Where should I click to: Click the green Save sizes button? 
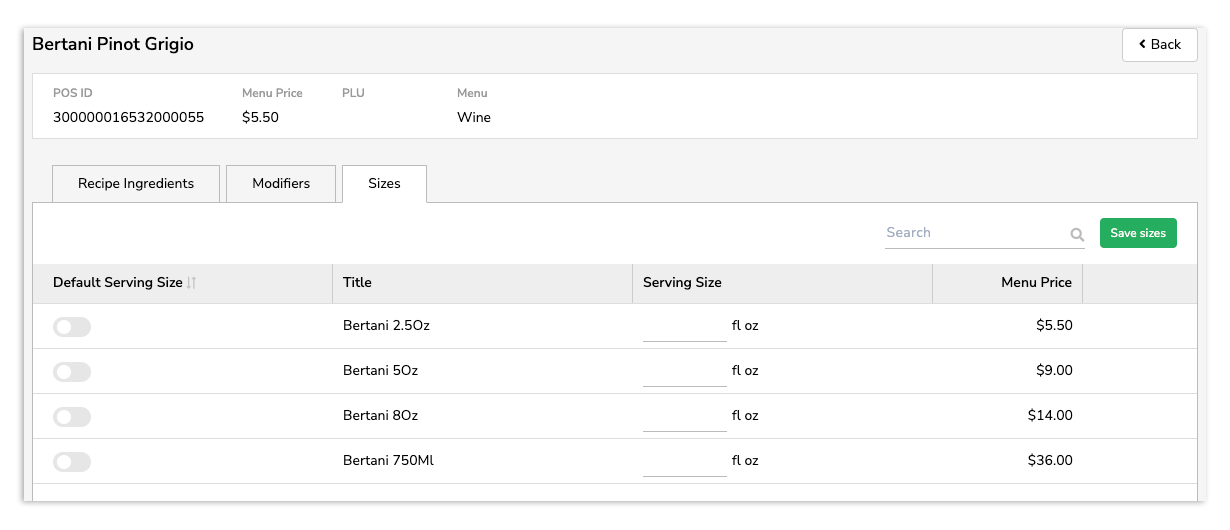[x=1138, y=233]
